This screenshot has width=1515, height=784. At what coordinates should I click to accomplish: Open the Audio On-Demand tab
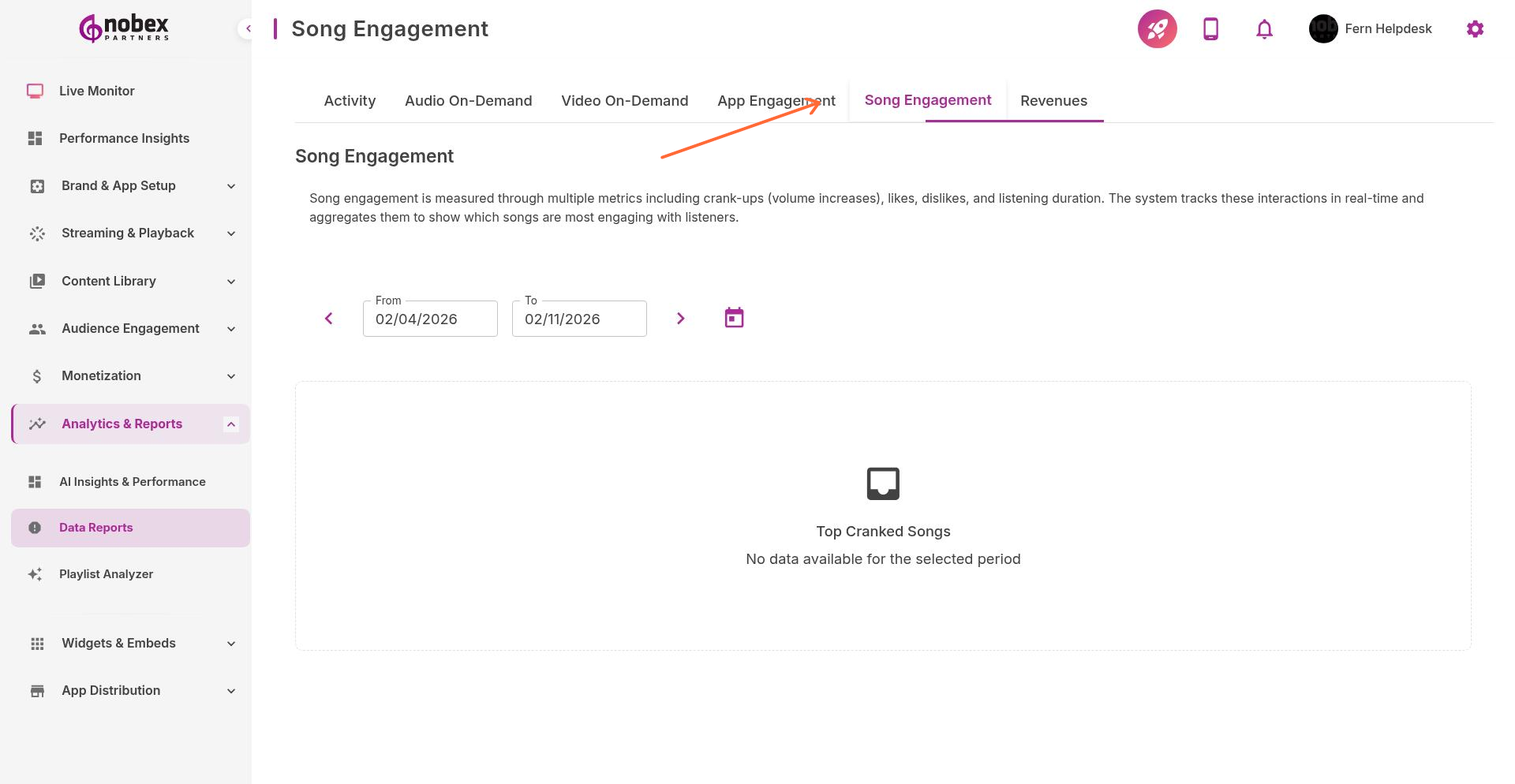click(468, 100)
